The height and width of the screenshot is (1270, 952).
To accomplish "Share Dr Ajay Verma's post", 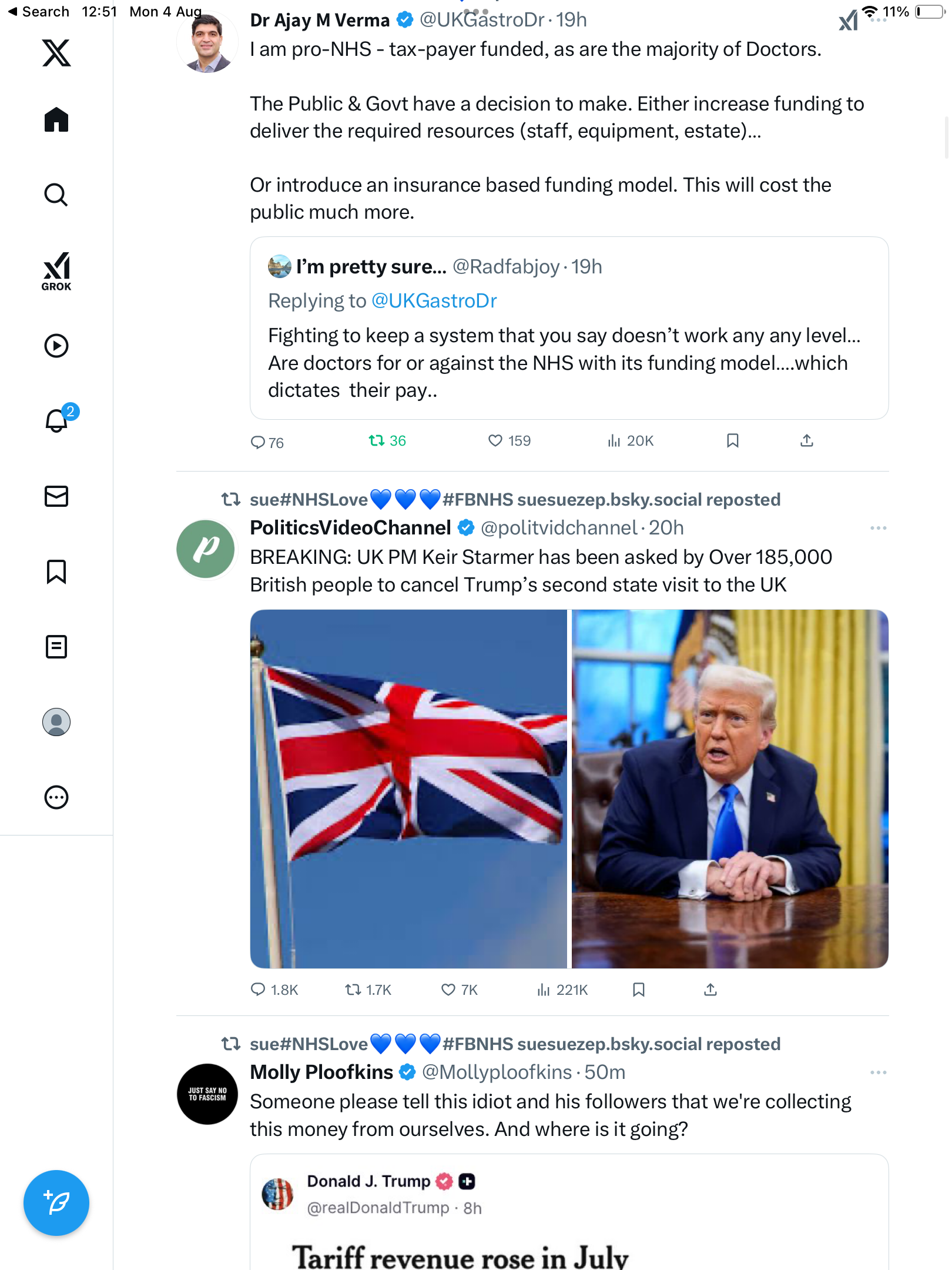I will pyautogui.click(x=807, y=440).
